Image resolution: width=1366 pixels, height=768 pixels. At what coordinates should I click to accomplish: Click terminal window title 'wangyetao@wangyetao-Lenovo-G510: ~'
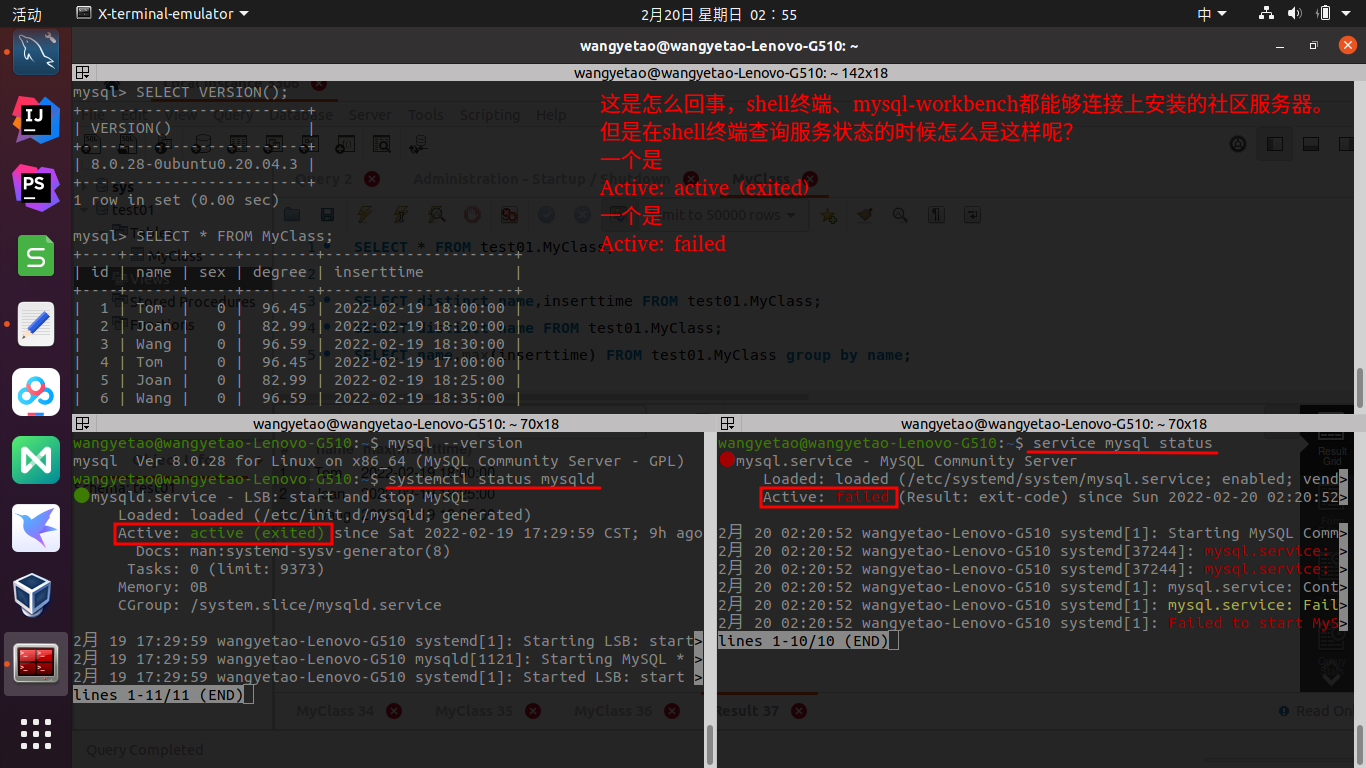719,46
